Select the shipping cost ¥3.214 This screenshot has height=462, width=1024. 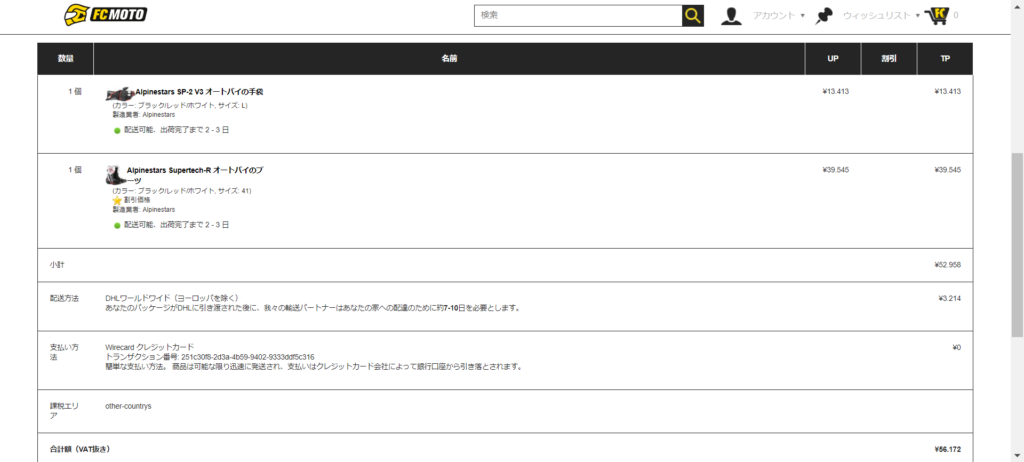point(950,298)
